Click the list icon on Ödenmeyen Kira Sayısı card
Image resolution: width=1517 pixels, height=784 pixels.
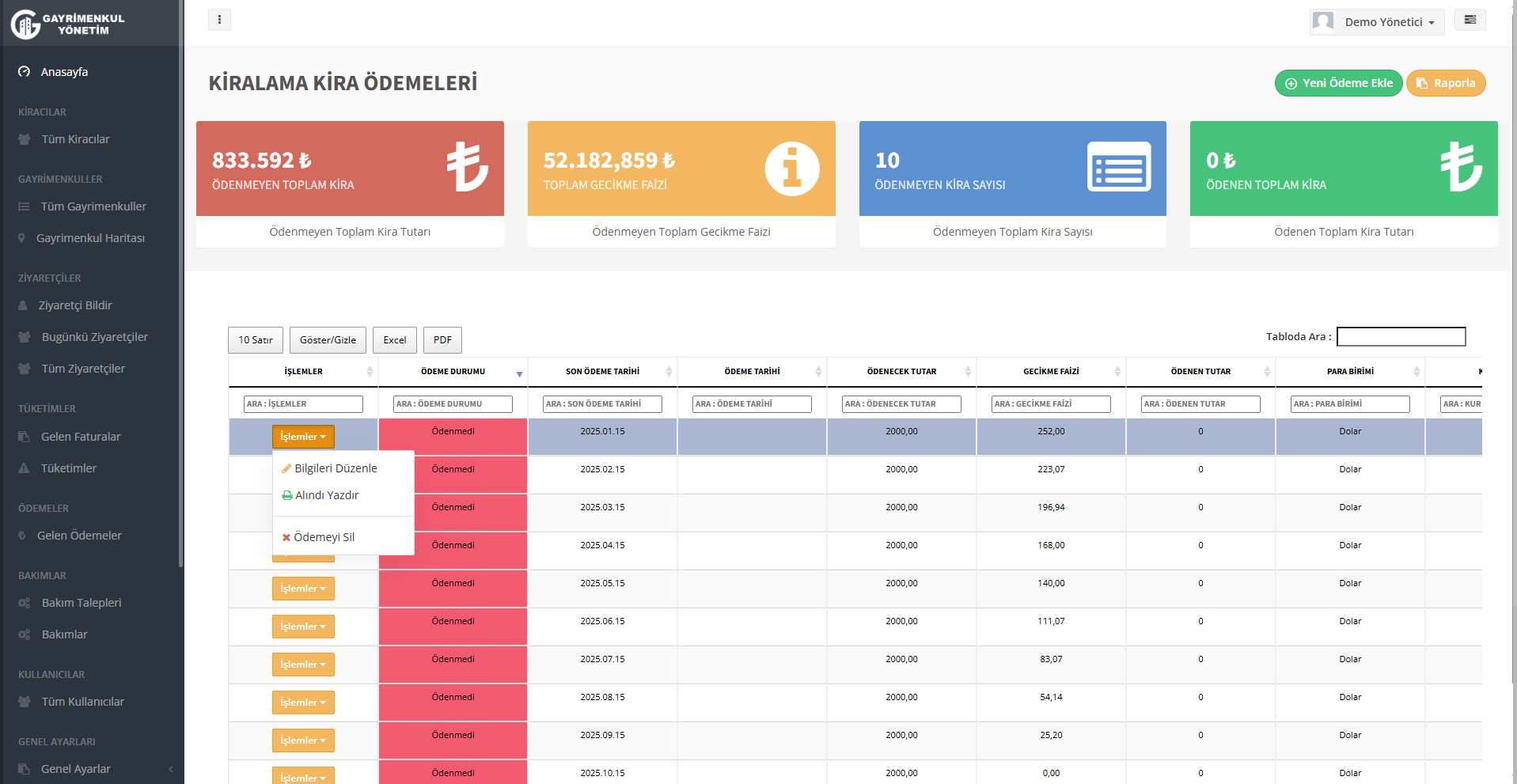tap(1118, 167)
